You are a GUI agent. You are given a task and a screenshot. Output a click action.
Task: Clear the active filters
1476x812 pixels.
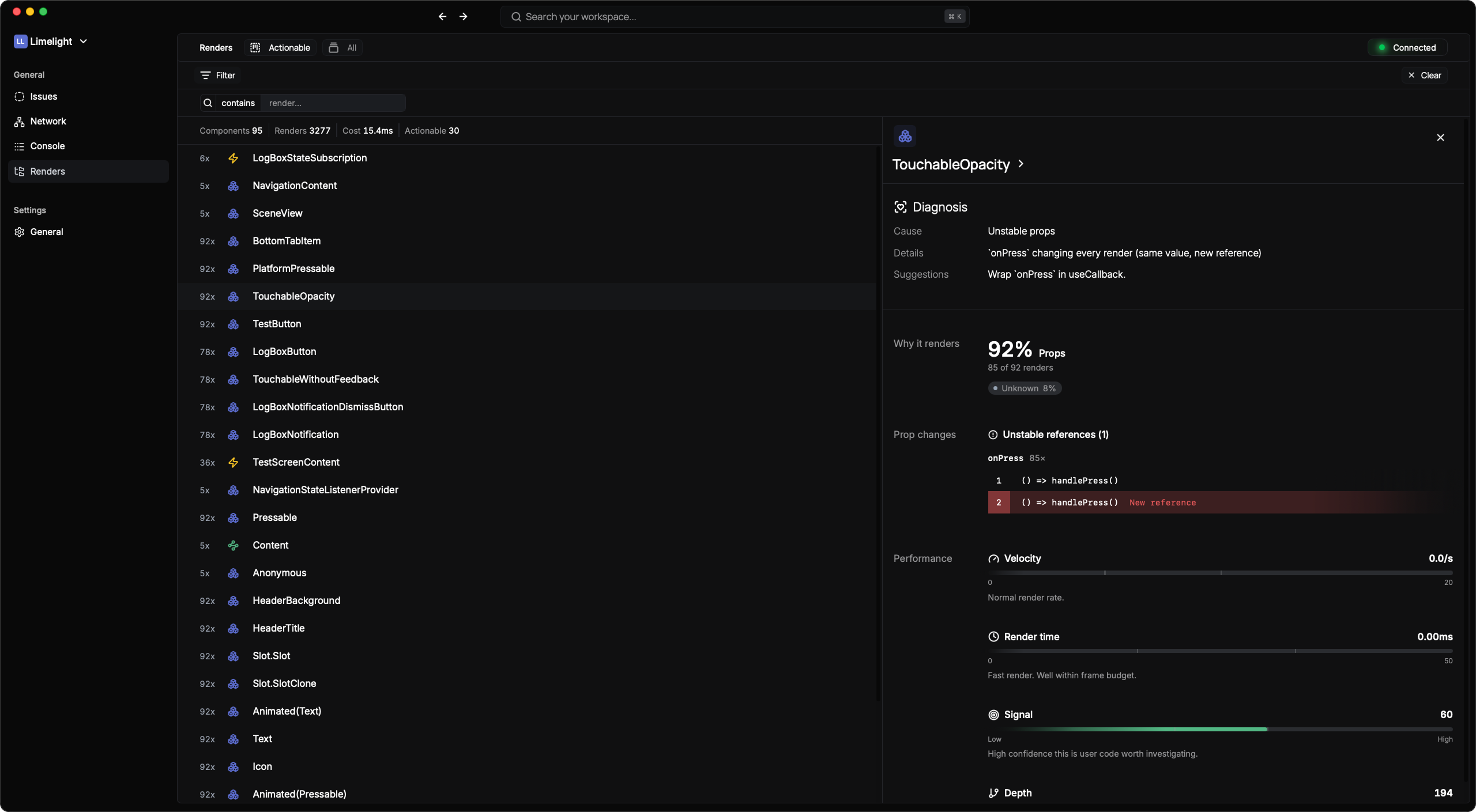(1424, 75)
